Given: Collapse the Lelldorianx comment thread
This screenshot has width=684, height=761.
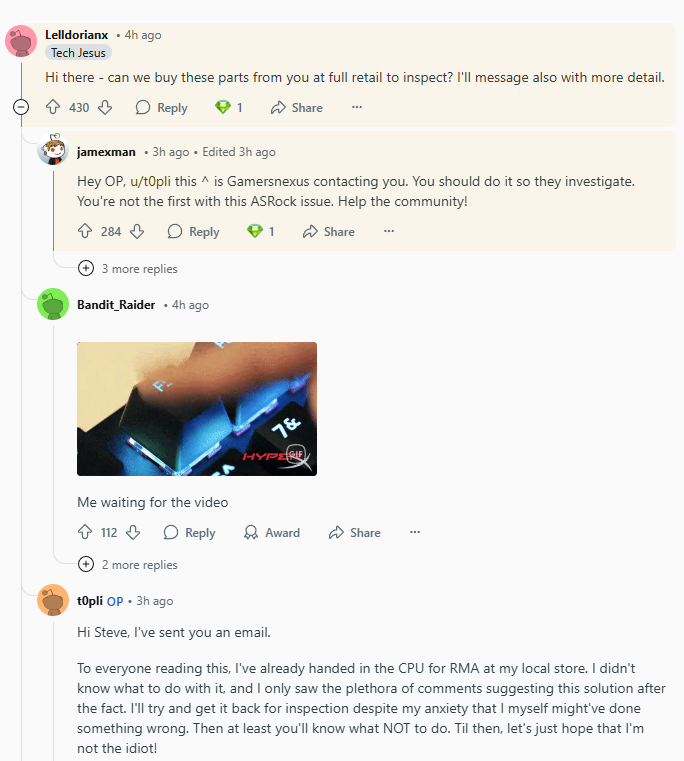Looking at the screenshot, I should click(21, 107).
